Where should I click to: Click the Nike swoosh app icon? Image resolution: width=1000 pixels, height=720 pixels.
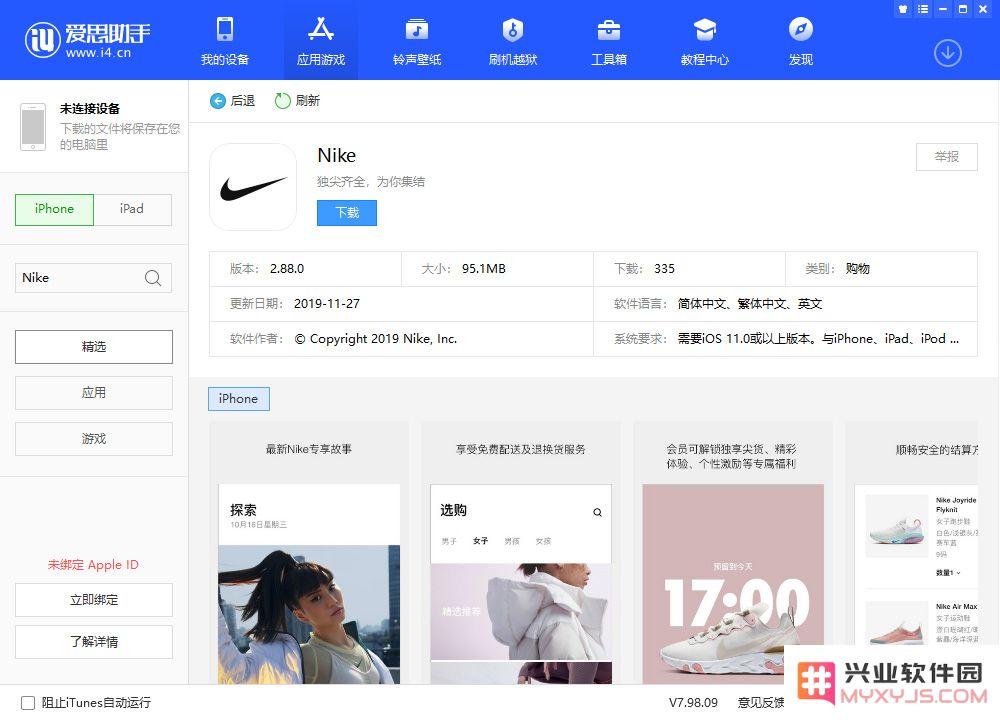click(253, 187)
